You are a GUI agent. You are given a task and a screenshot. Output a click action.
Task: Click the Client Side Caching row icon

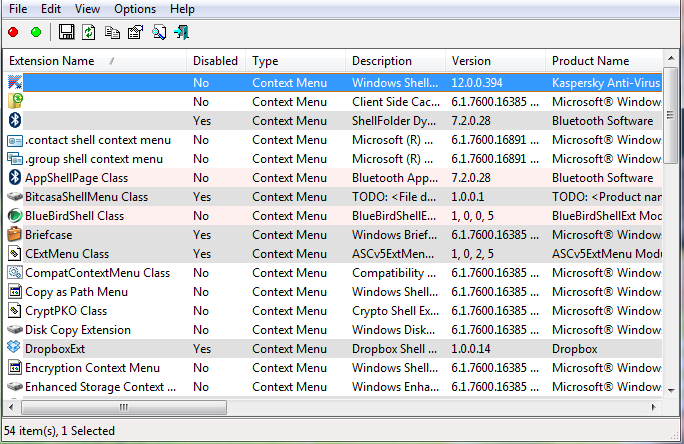coord(15,101)
